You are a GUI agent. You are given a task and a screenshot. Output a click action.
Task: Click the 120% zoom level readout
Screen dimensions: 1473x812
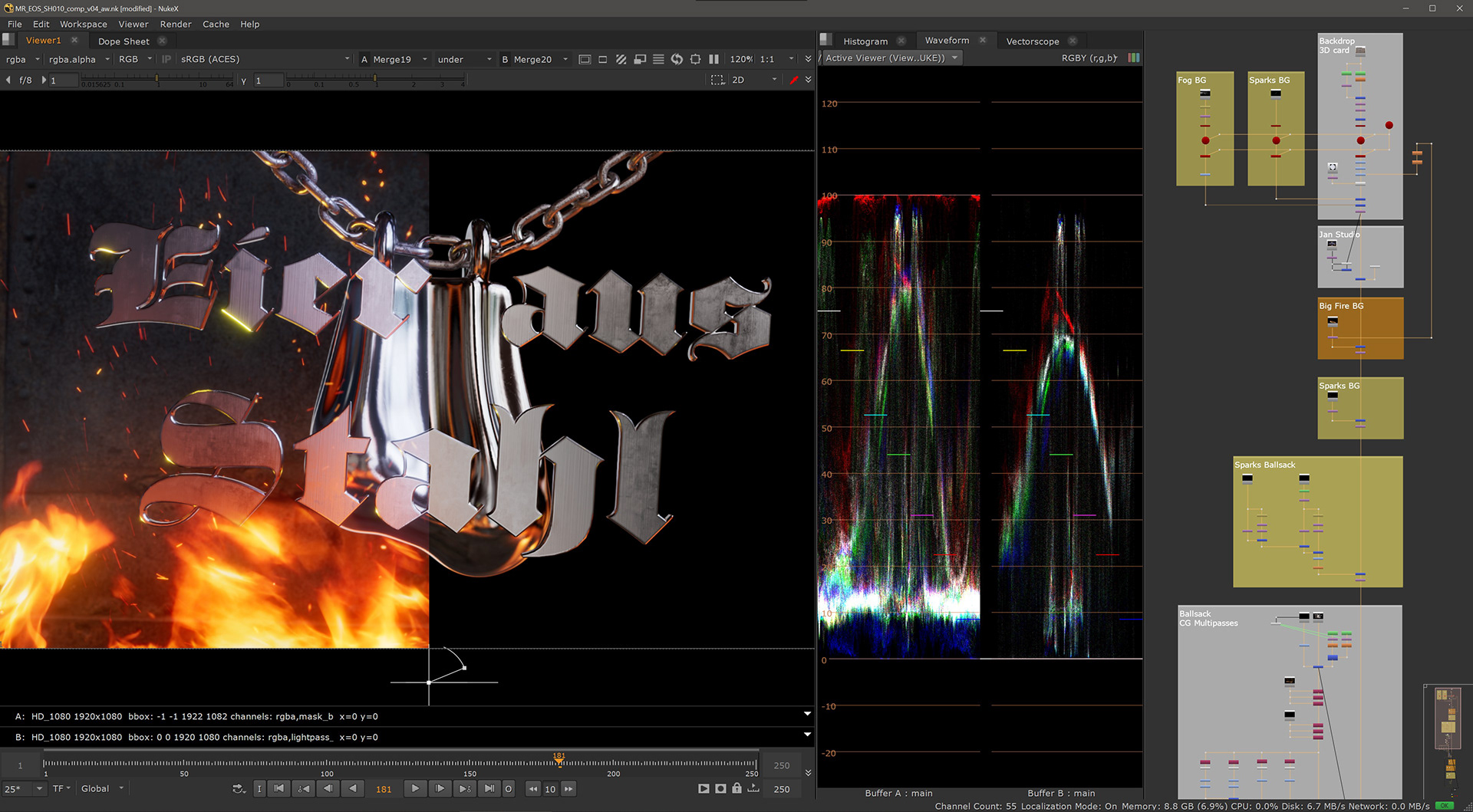tap(740, 59)
